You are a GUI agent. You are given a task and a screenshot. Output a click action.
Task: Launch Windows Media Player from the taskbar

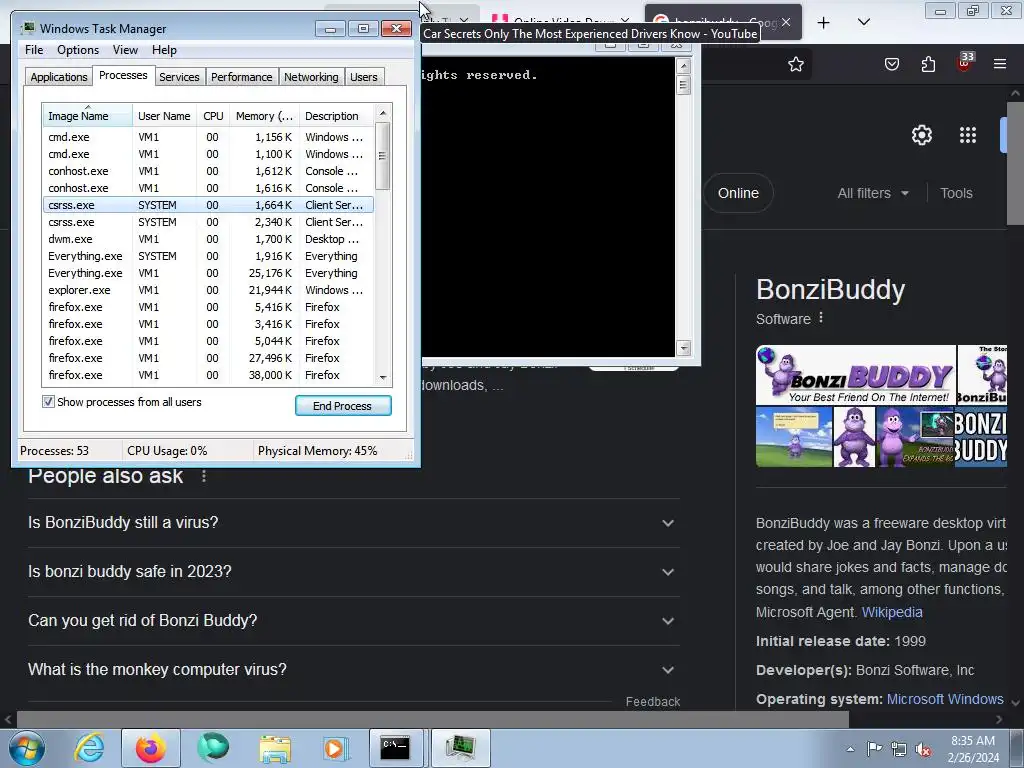pyautogui.click(x=336, y=748)
